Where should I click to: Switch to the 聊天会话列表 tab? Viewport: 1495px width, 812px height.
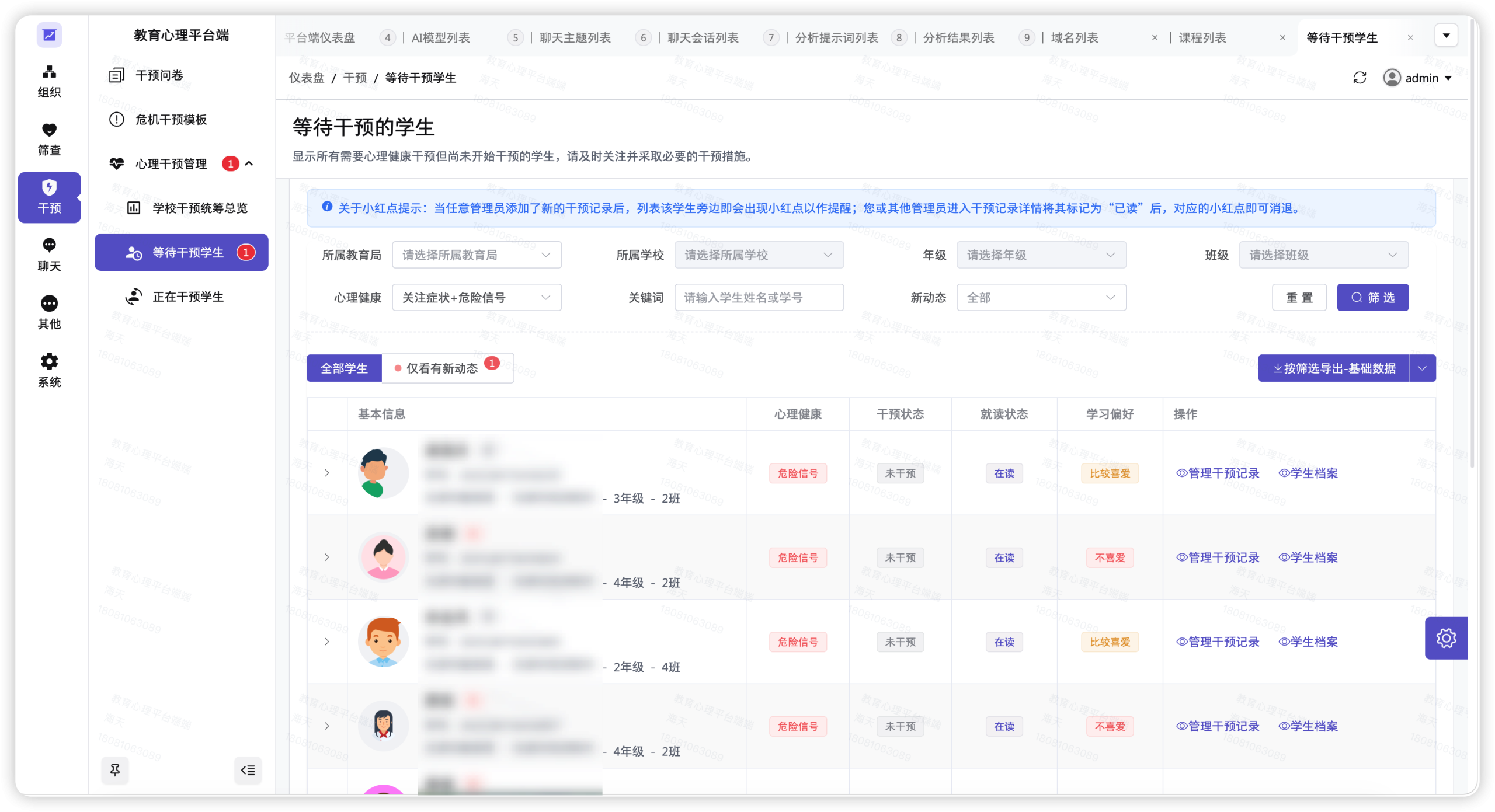pyautogui.click(x=703, y=38)
